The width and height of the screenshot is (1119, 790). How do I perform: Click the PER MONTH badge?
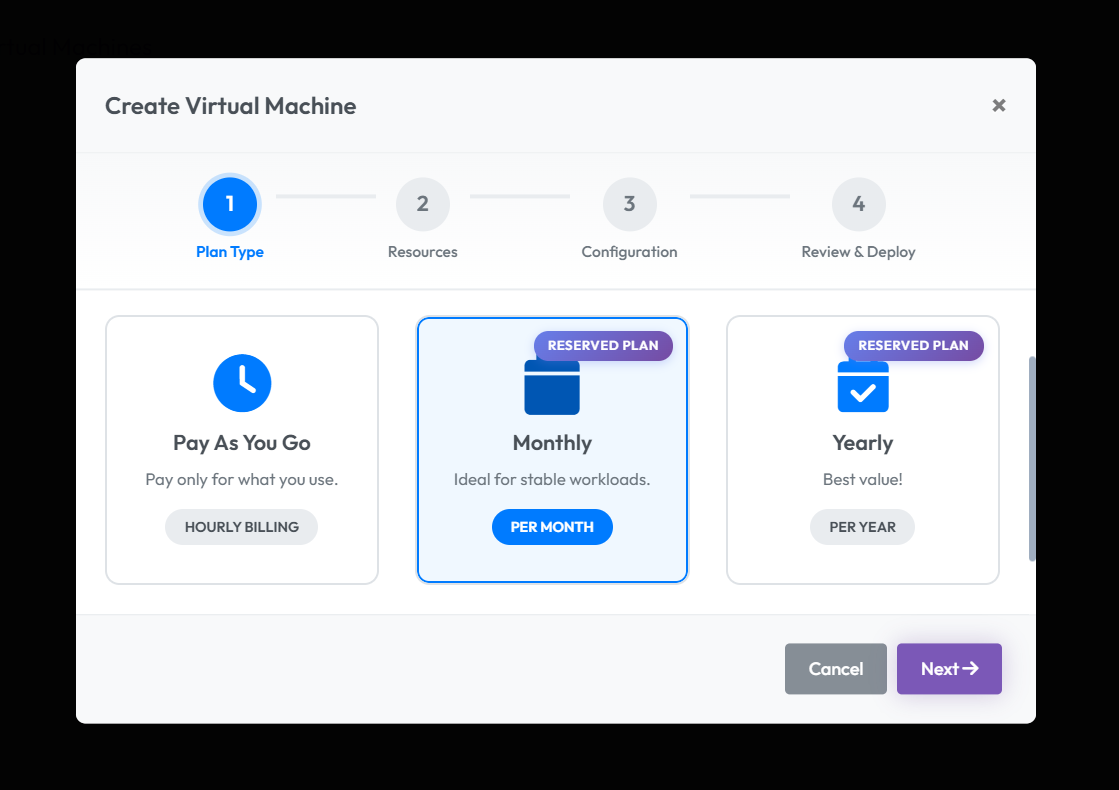552,527
